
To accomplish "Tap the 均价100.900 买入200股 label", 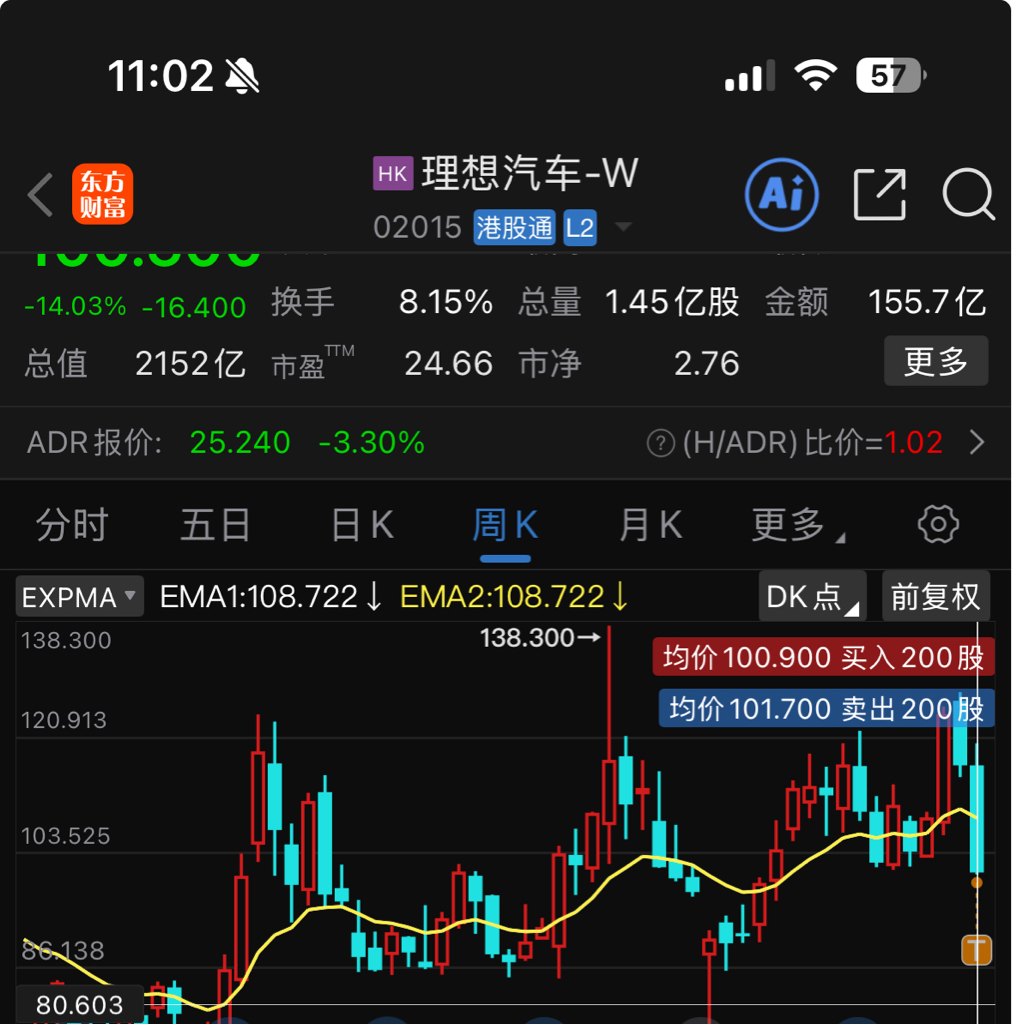I will point(823,657).
